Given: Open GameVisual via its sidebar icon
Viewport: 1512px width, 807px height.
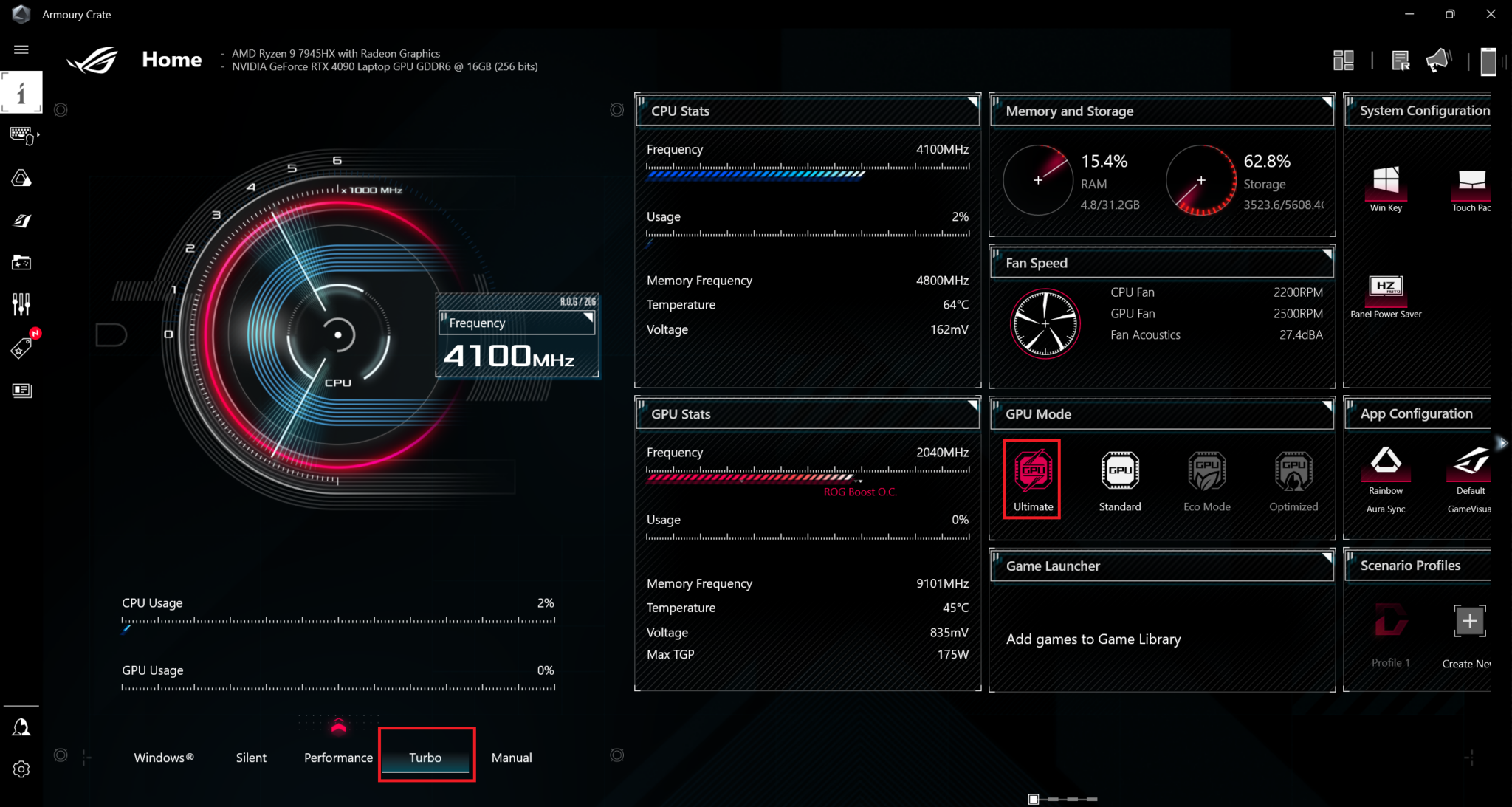Looking at the screenshot, I should point(21,221).
